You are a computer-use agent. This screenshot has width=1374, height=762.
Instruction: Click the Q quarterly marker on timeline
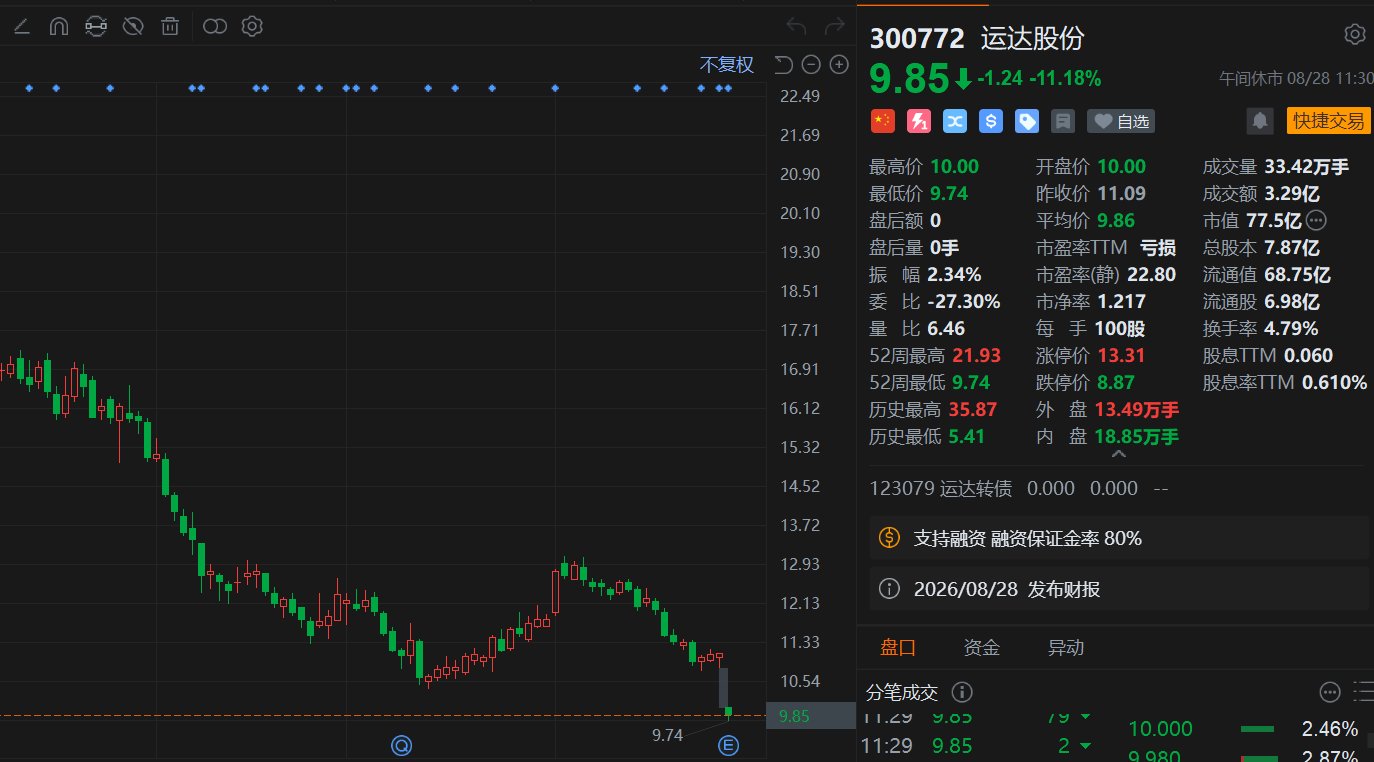(402, 745)
